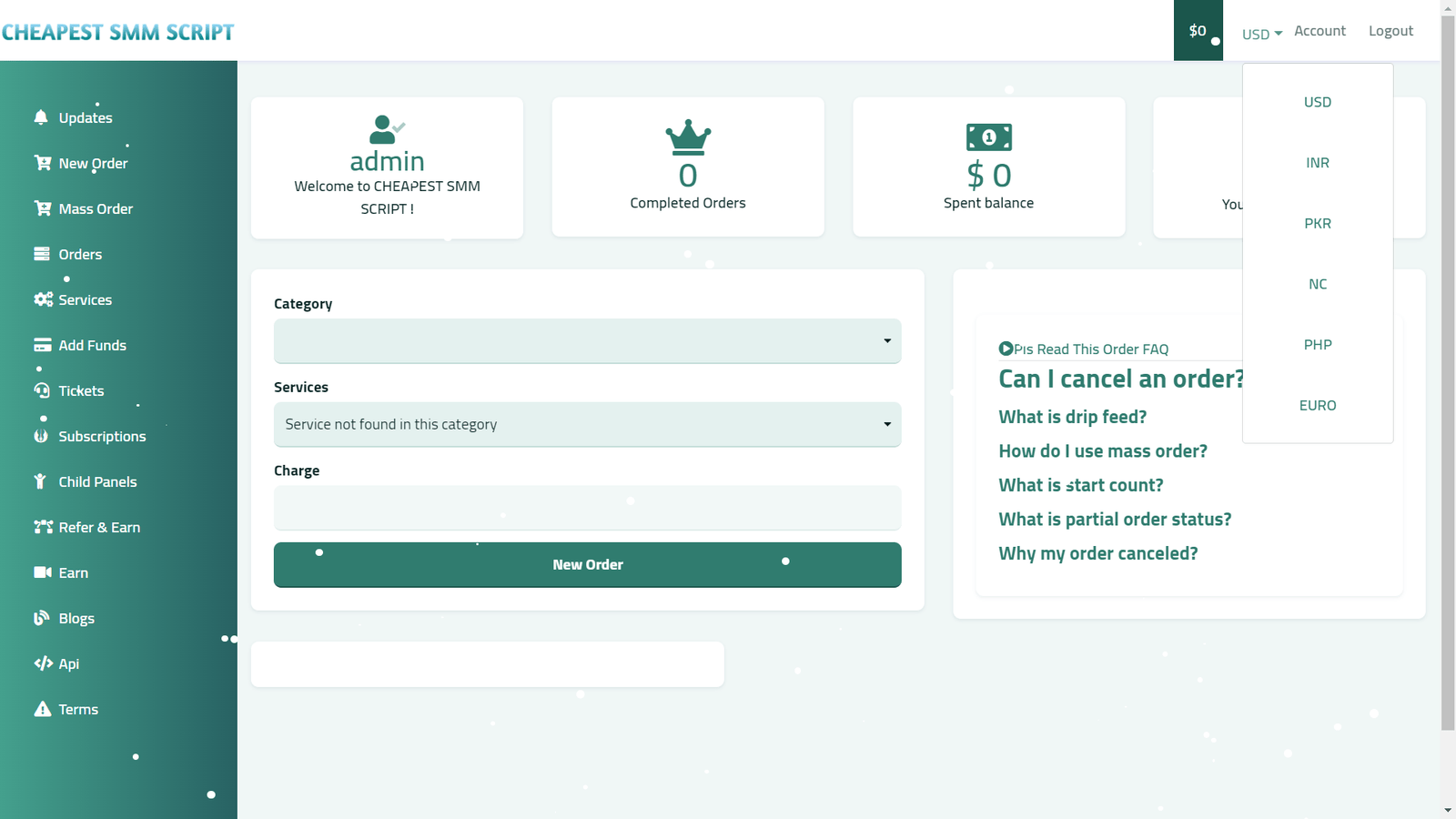Viewport: 1456px width, 819px height.
Task: Click the Services gears icon
Action: [43, 299]
